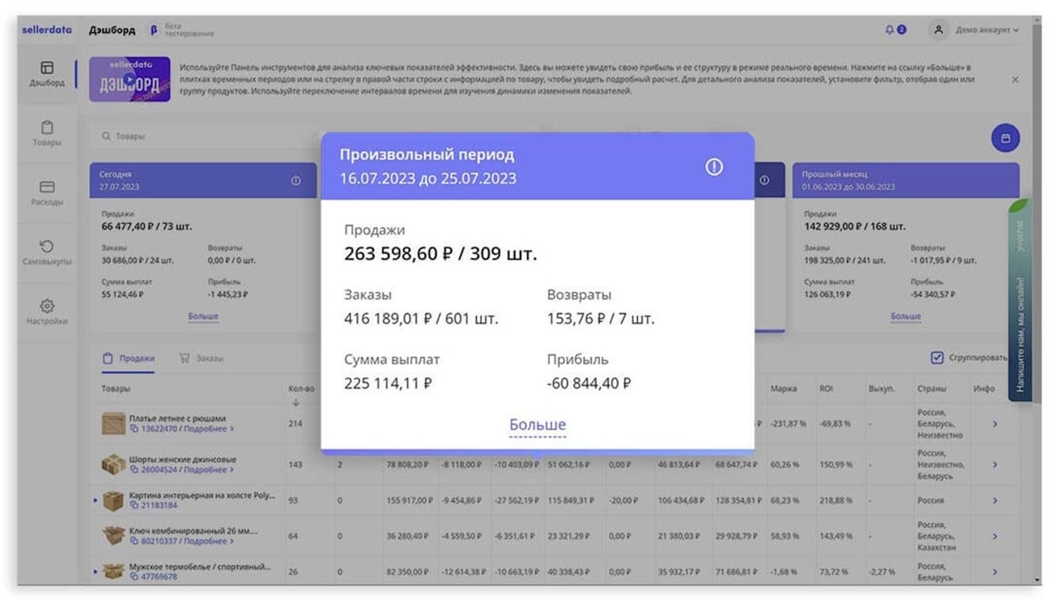Open Самовыкупы sidebar item

pyautogui.click(x=46, y=252)
